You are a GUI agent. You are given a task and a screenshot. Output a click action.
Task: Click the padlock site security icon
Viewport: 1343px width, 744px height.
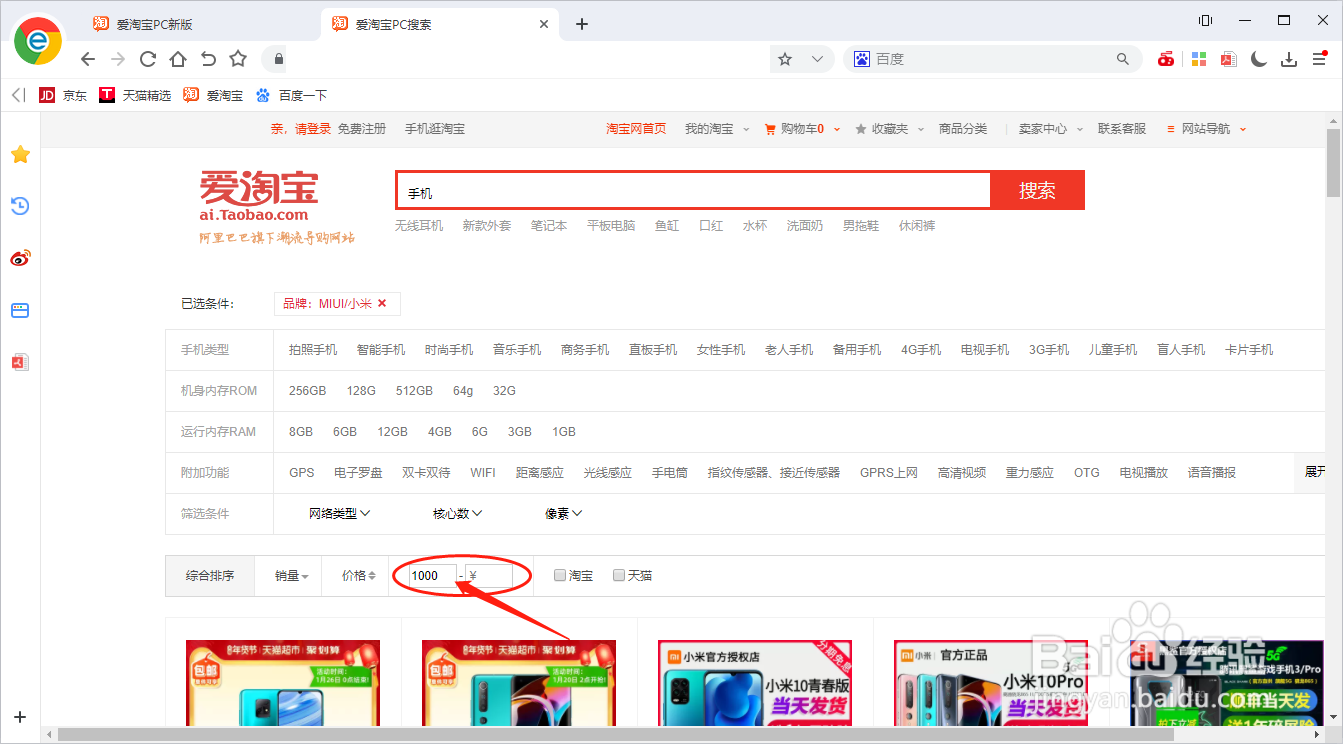[279, 59]
